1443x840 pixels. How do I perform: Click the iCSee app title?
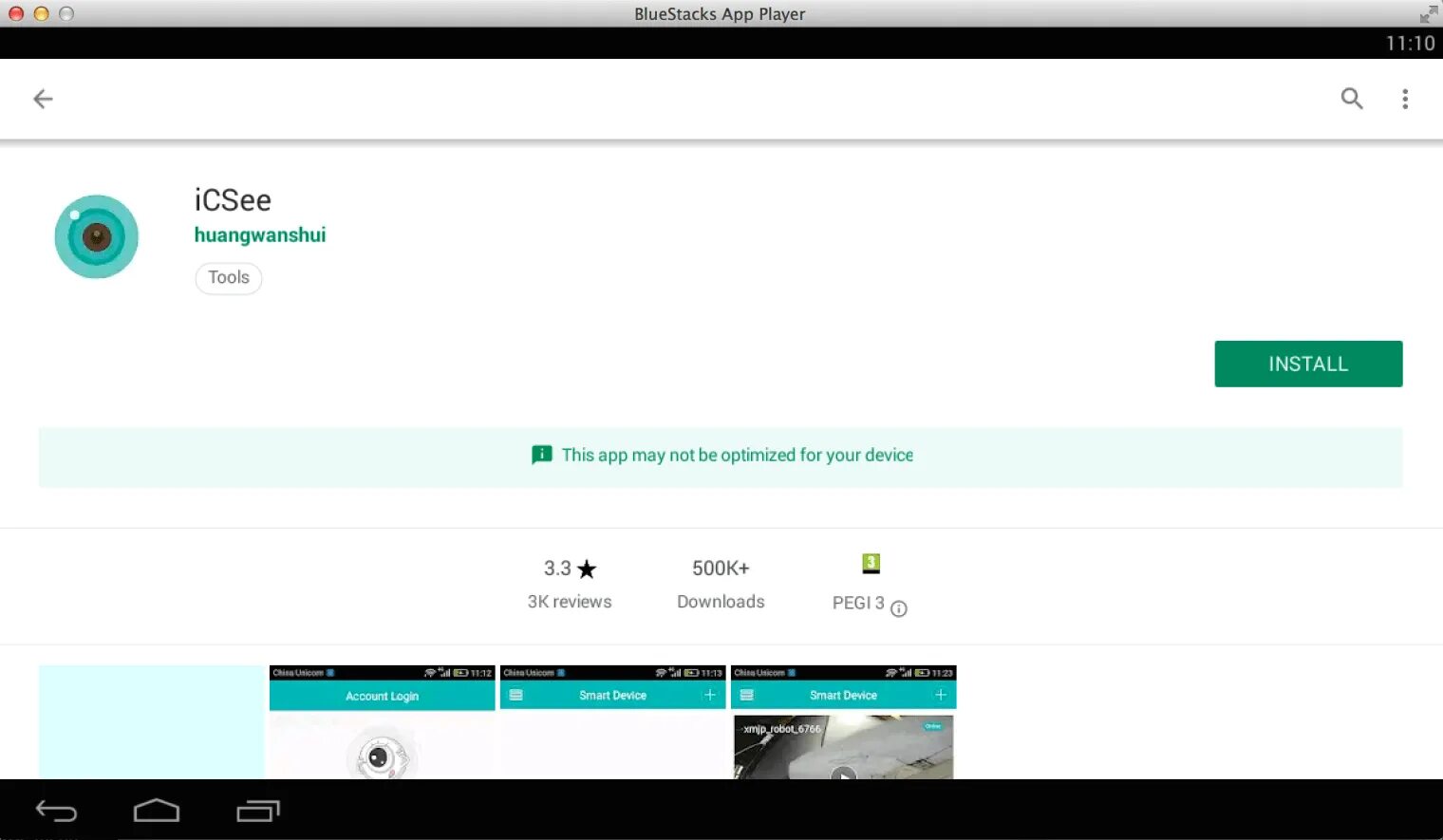tap(233, 200)
